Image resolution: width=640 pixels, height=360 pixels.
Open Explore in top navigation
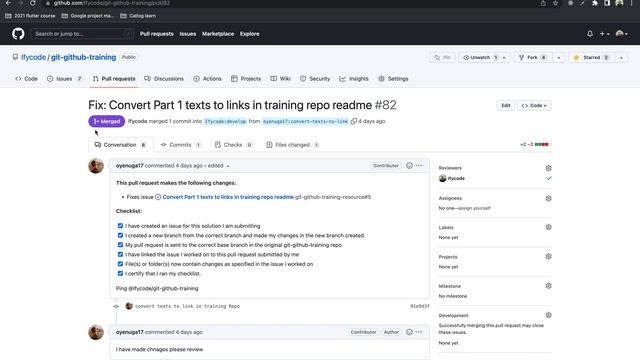point(249,34)
